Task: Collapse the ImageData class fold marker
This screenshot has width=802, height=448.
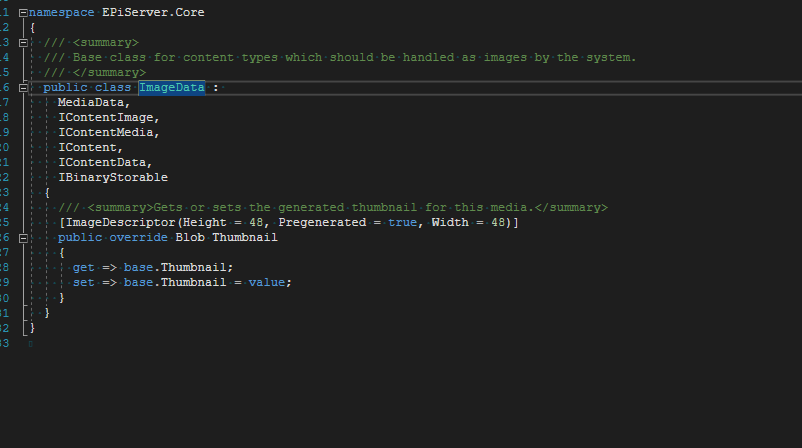Action: (x=23, y=88)
